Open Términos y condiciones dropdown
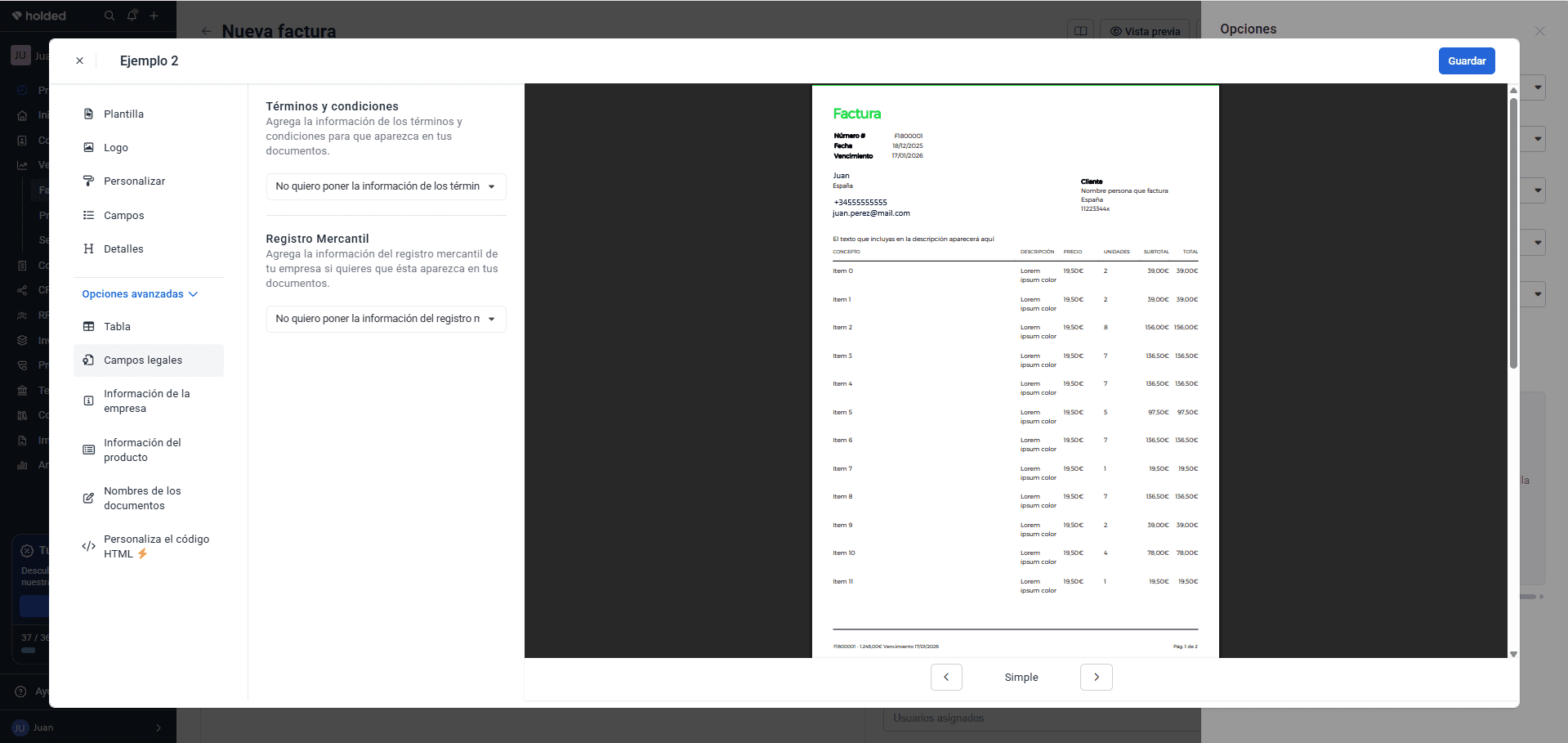 (386, 186)
